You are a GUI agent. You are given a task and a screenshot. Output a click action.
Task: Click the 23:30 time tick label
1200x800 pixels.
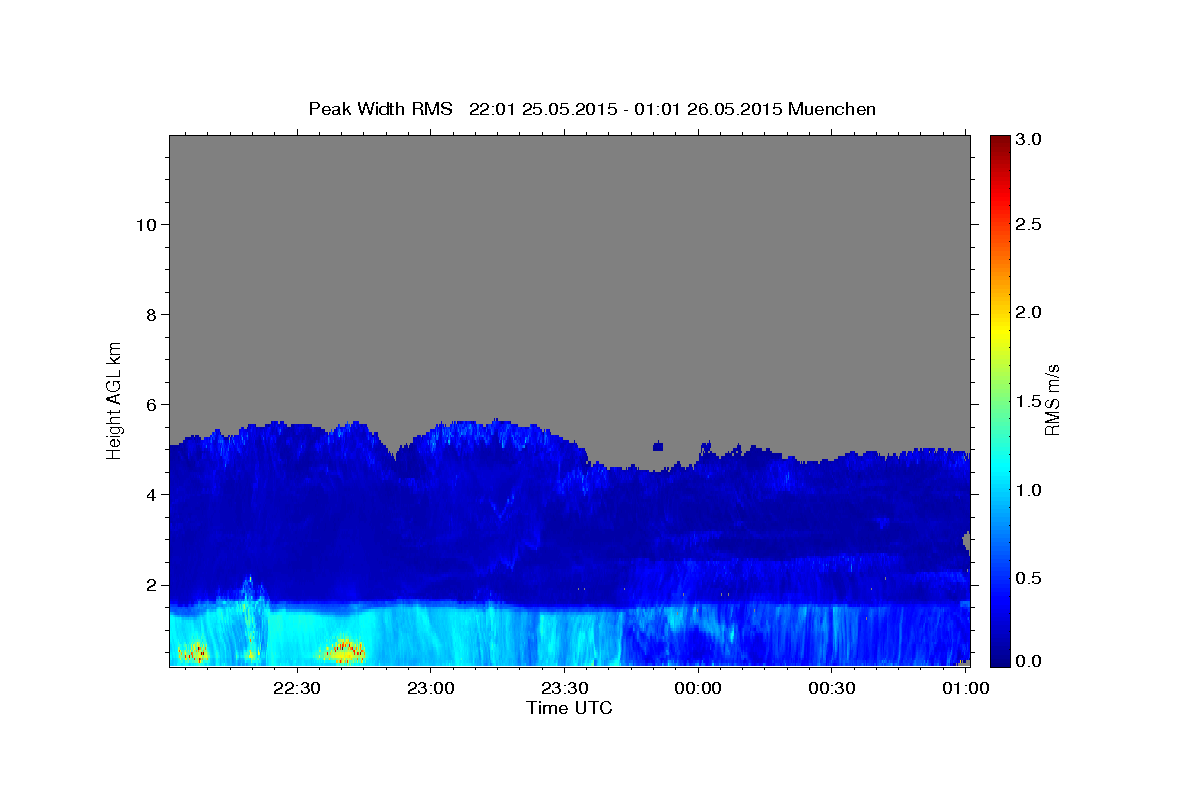[x=564, y=688]
